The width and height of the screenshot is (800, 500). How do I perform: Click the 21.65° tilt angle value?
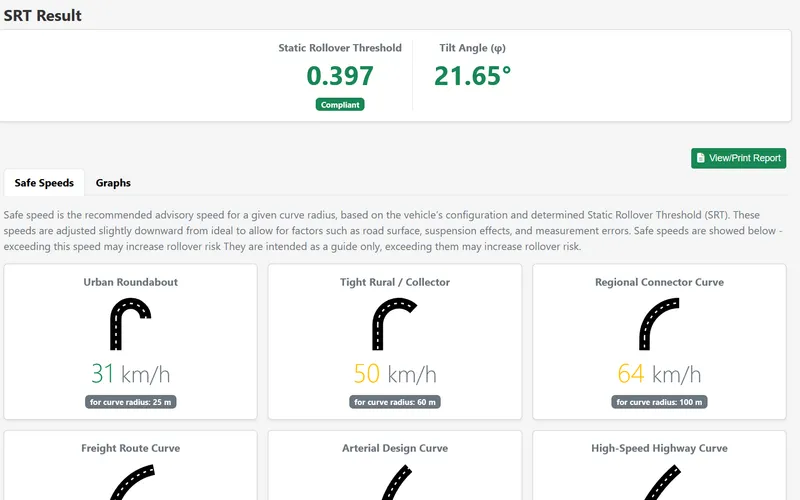[x=472, y=76]
